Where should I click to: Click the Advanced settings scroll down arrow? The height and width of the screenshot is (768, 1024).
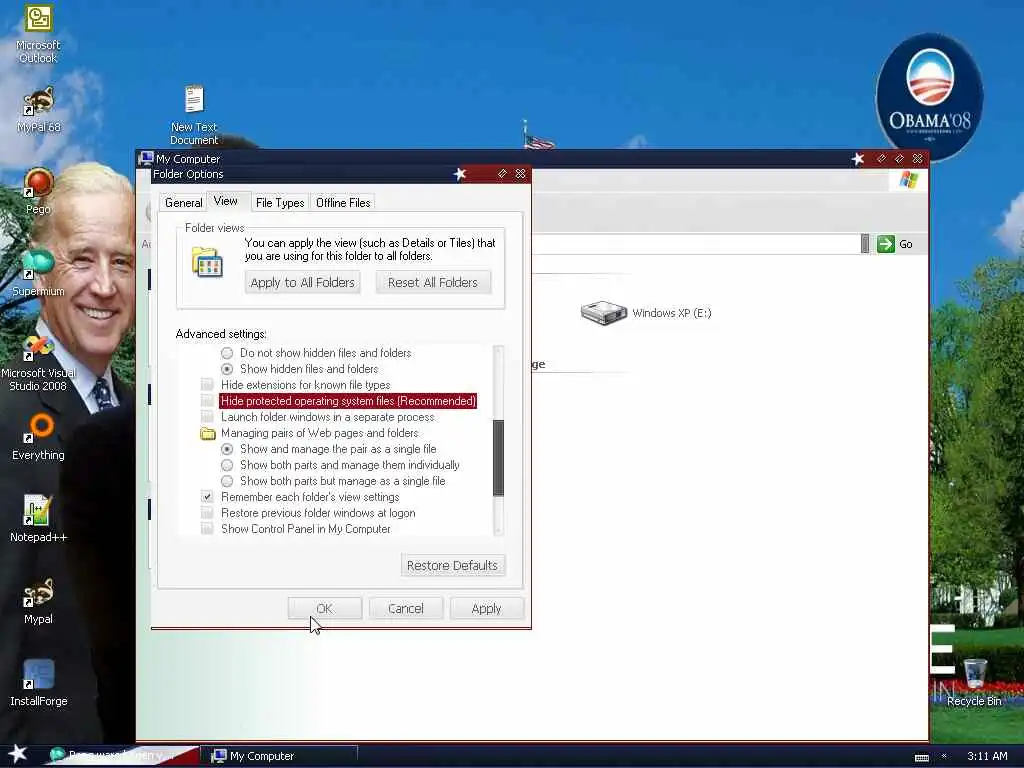498,529
